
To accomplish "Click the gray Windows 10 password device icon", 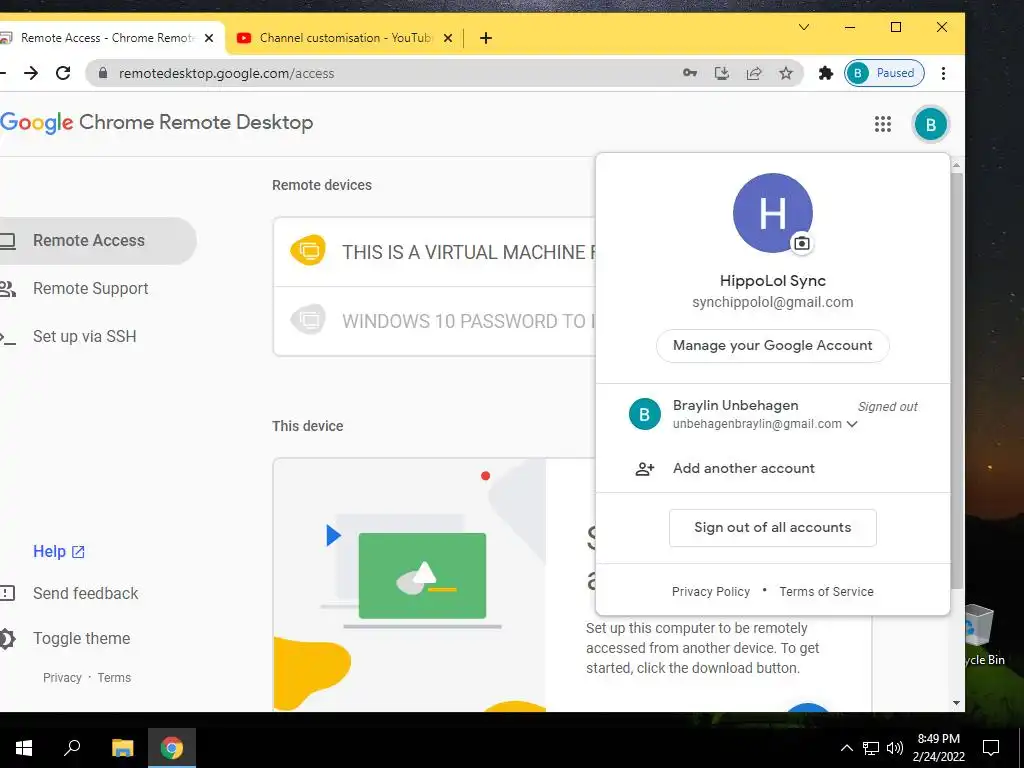I will [308, 320].
